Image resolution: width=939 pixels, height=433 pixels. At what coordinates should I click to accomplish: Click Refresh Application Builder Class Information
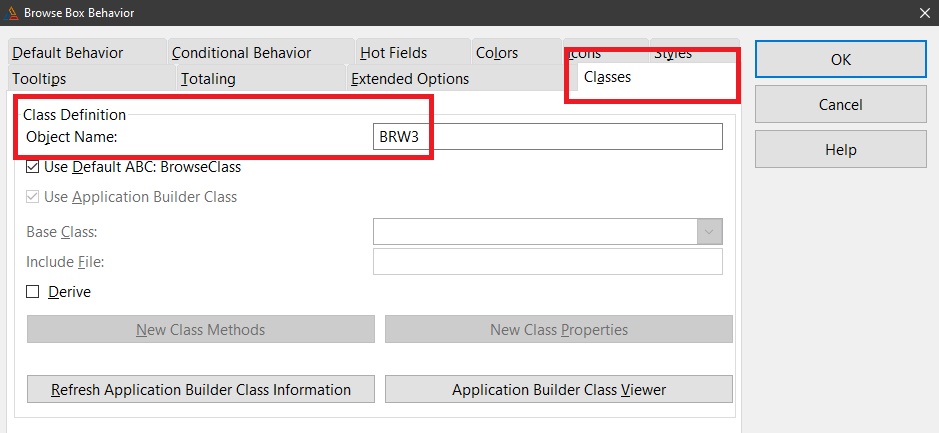tap(201, 389)
